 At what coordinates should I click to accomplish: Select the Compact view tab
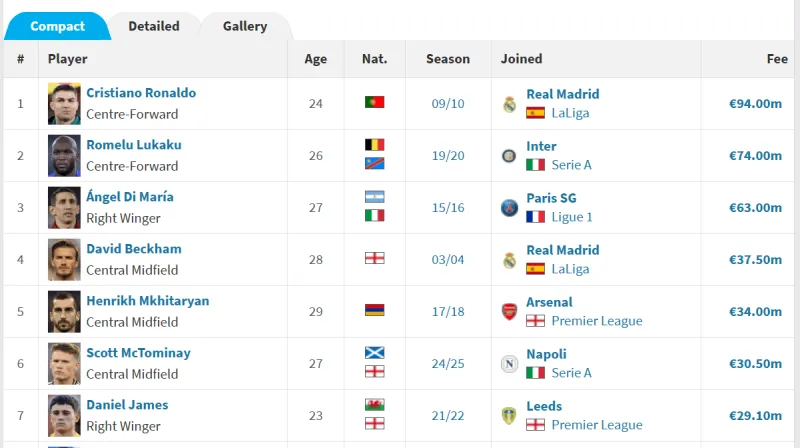[57, 26]
